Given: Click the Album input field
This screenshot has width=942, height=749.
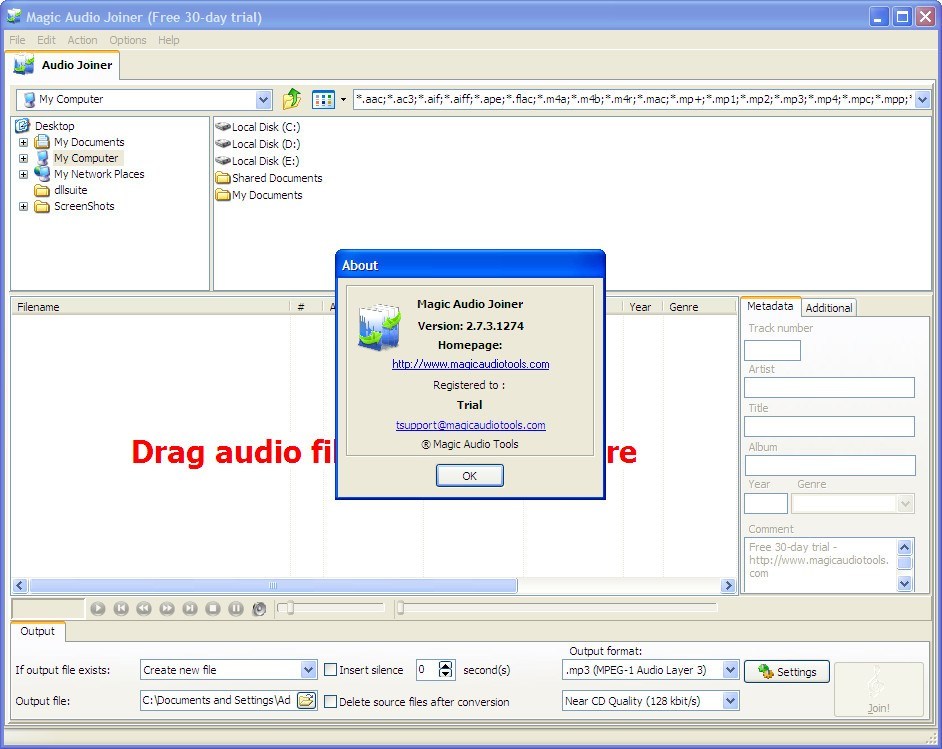Looking at the screenshot, I should (x=830, y=465).
